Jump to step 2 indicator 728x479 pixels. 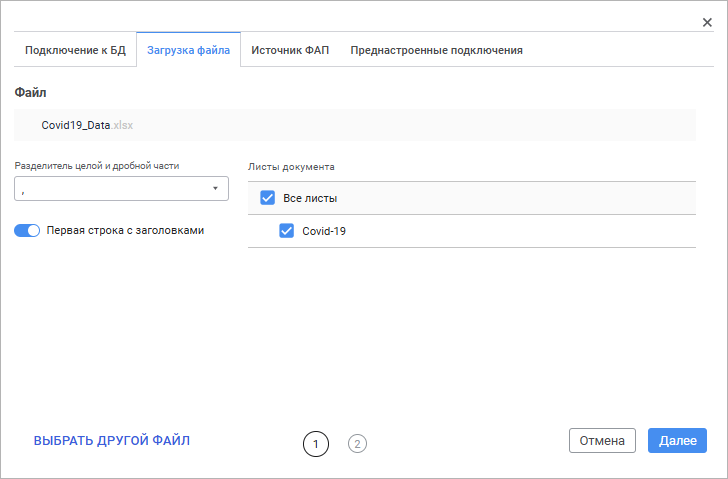357,443
